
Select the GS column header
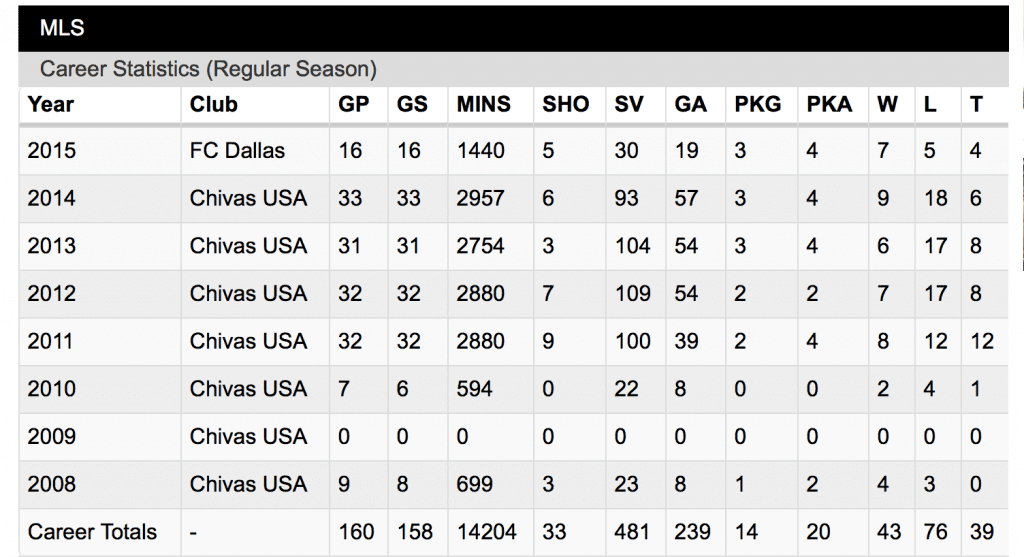(412, 104)
